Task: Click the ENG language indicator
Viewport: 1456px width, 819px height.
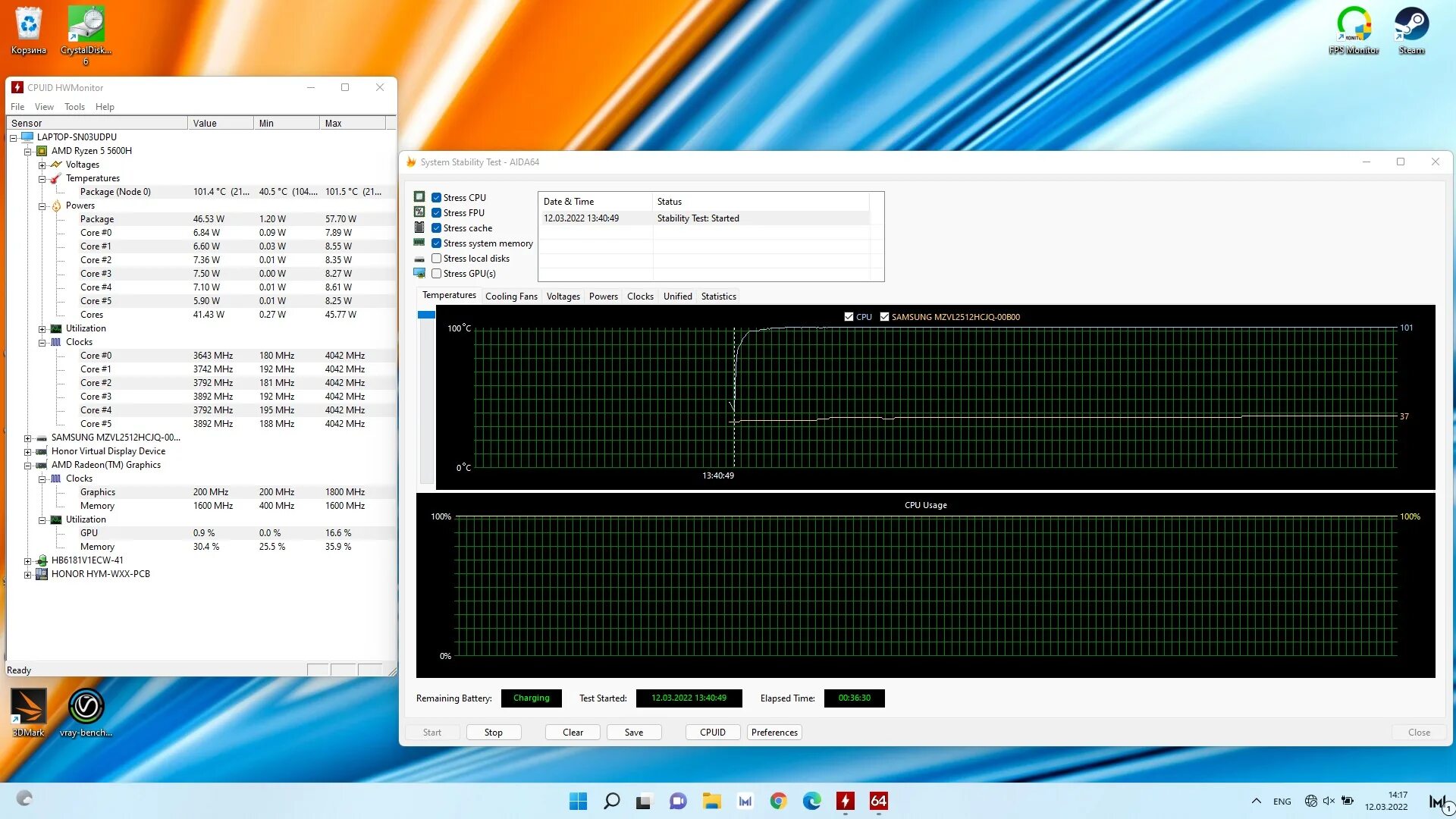Action: [x=1282, y=801]
